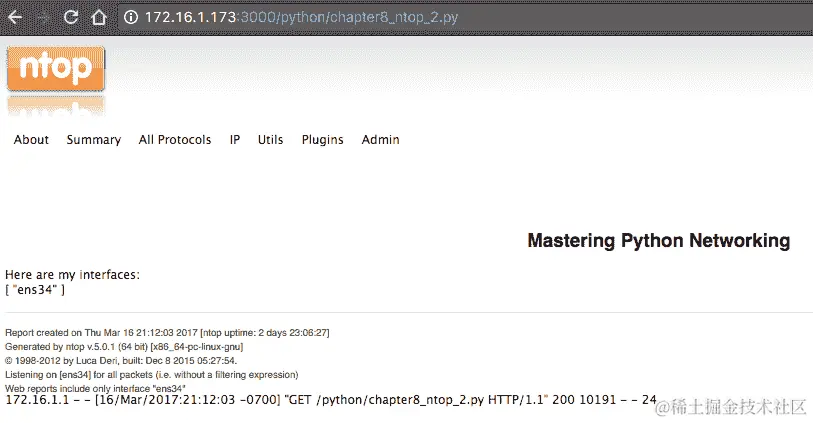This screenshot has width=813, height=423.
Task: Click the "ens34" interface list text
Action: [x=35, y=290]
